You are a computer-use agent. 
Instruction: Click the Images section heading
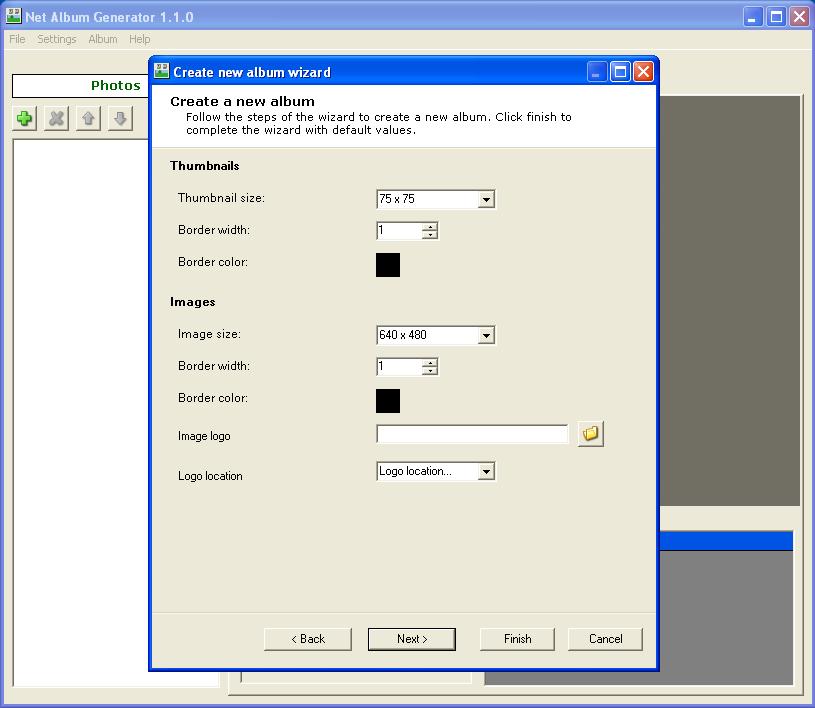click(x=192, y=302)
